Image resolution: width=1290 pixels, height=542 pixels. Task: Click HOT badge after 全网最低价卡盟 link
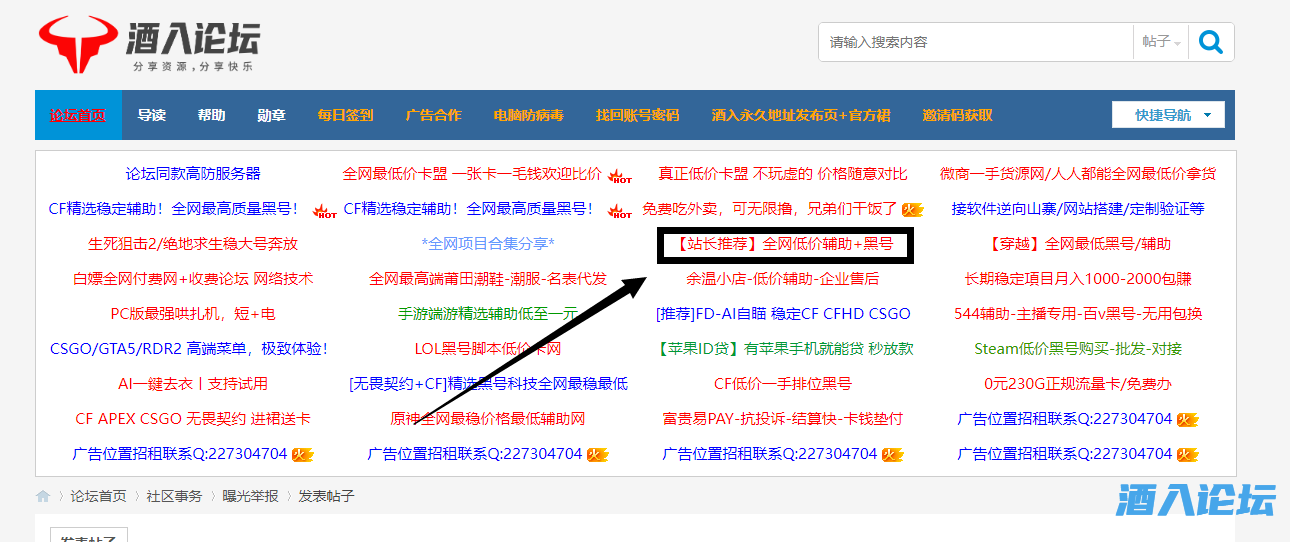click(x=620, y=176)
